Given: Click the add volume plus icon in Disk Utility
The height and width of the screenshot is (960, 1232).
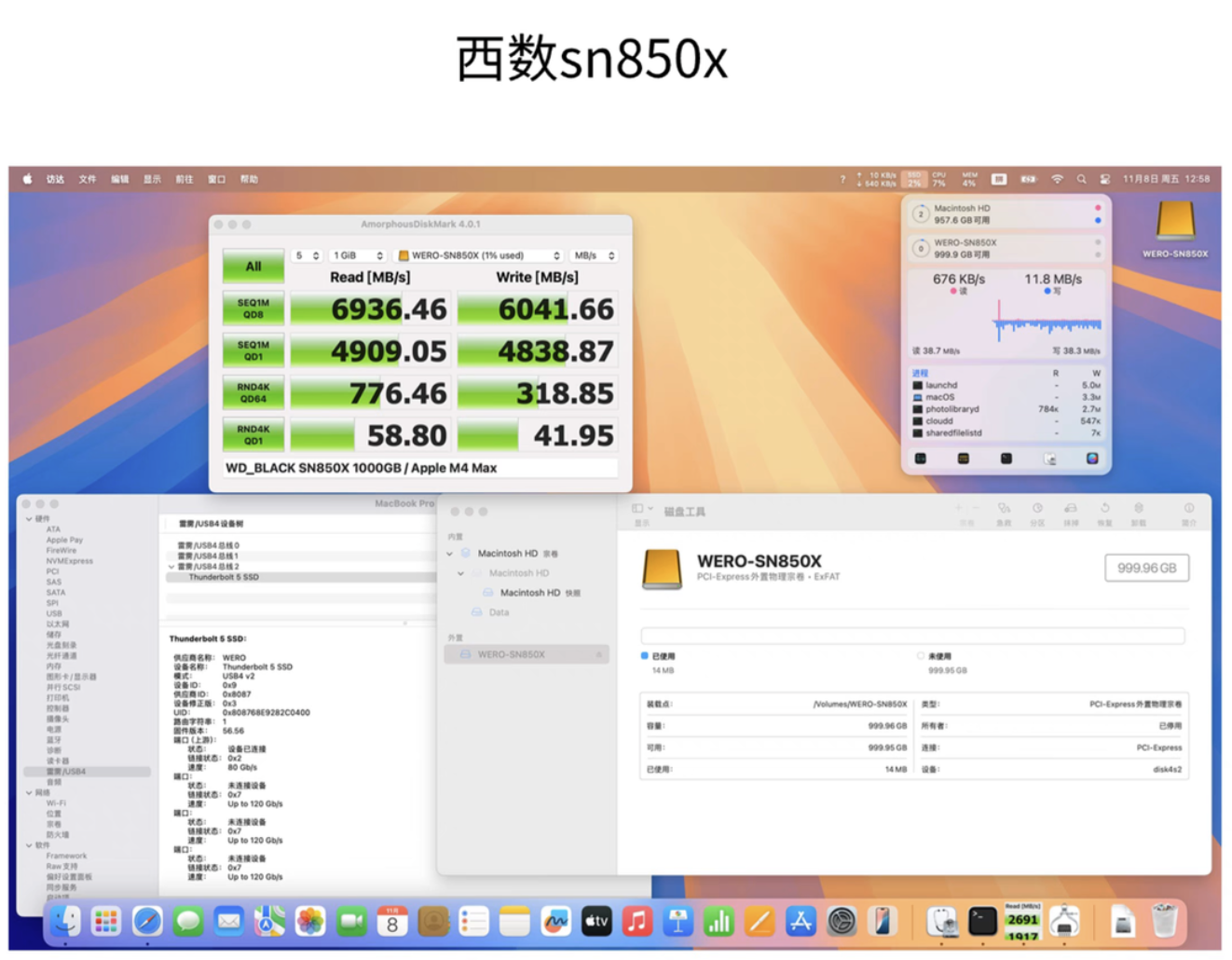Looking at the screenshot, I should tap(959, 508).
